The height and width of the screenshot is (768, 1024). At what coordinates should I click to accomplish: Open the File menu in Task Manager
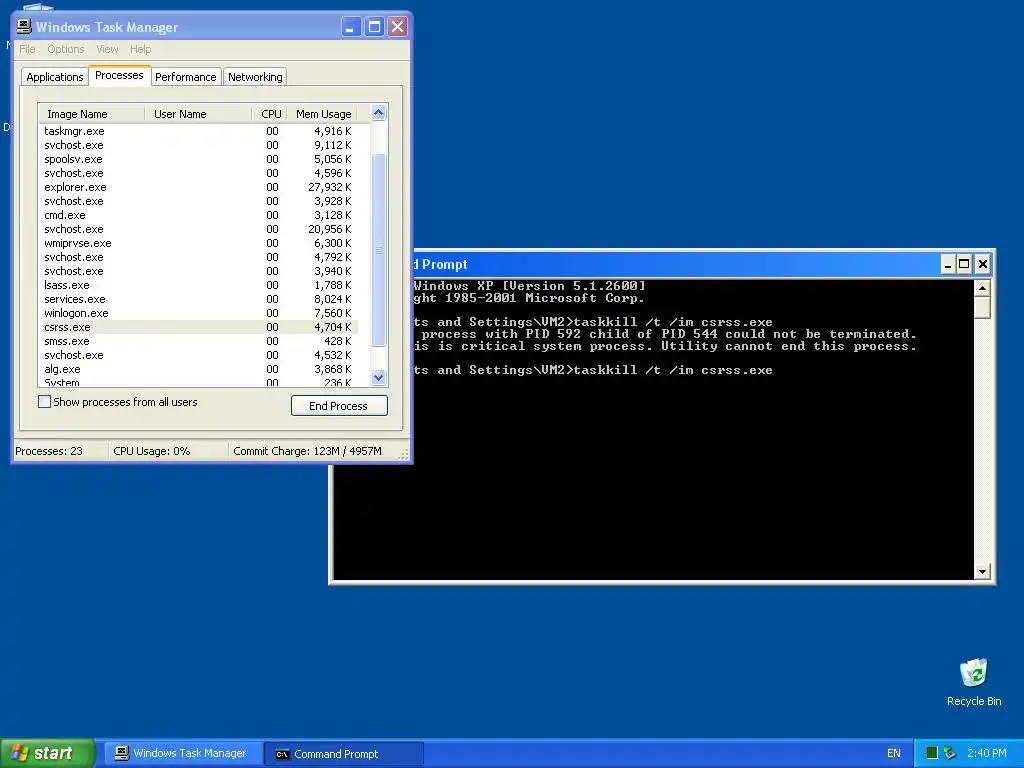(27, 49)
